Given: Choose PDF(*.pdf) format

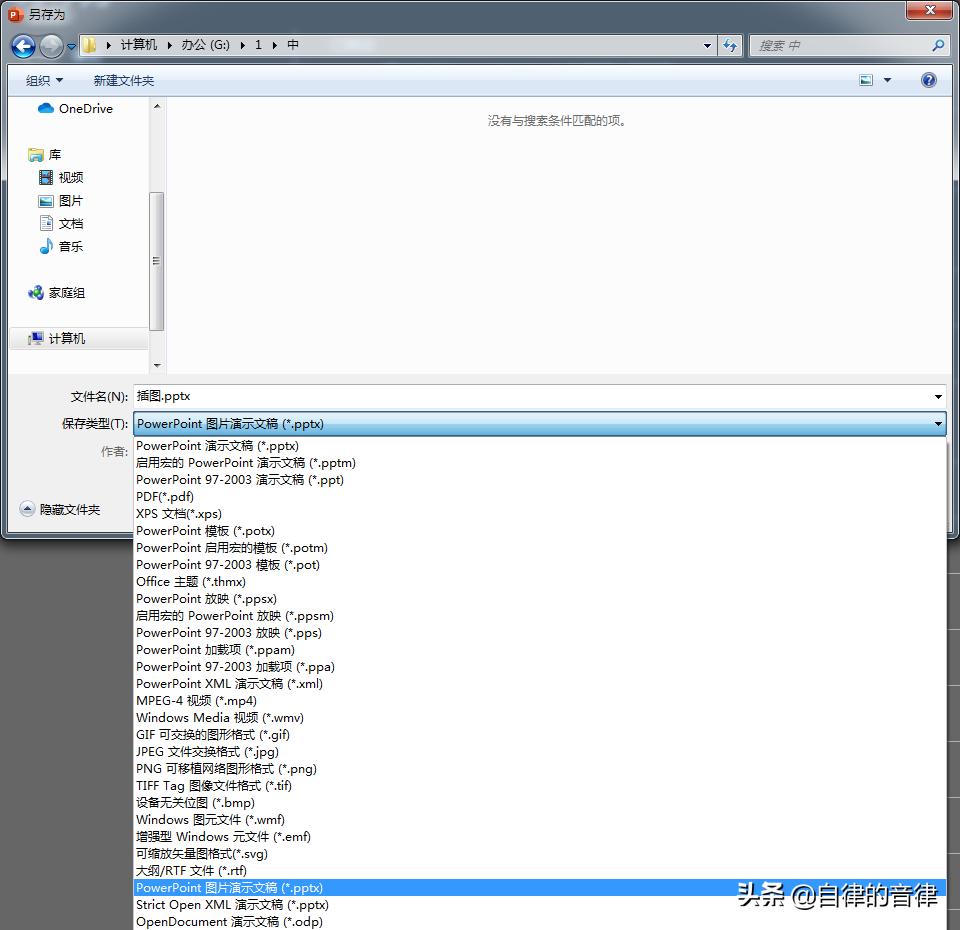Looking at the screenshot, I should tap(539, 497).
